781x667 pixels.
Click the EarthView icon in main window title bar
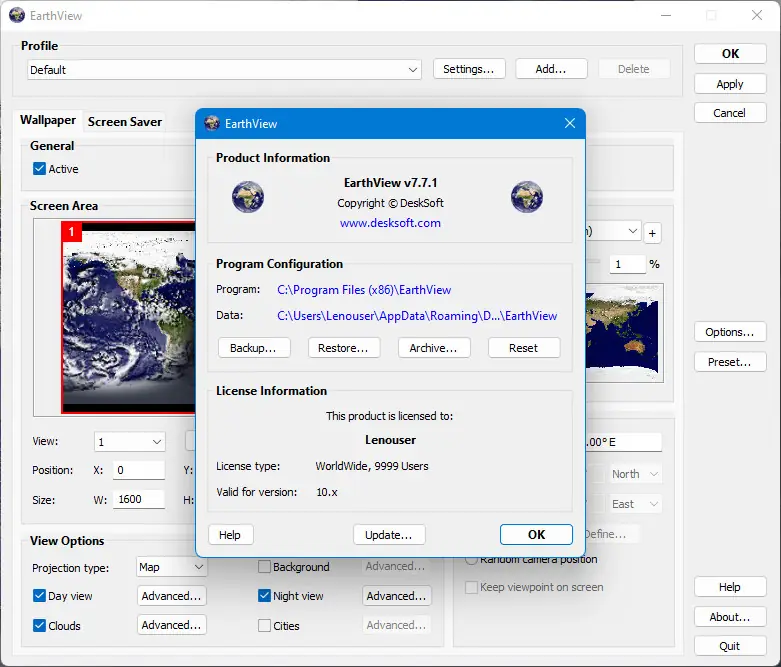[17, 16]
